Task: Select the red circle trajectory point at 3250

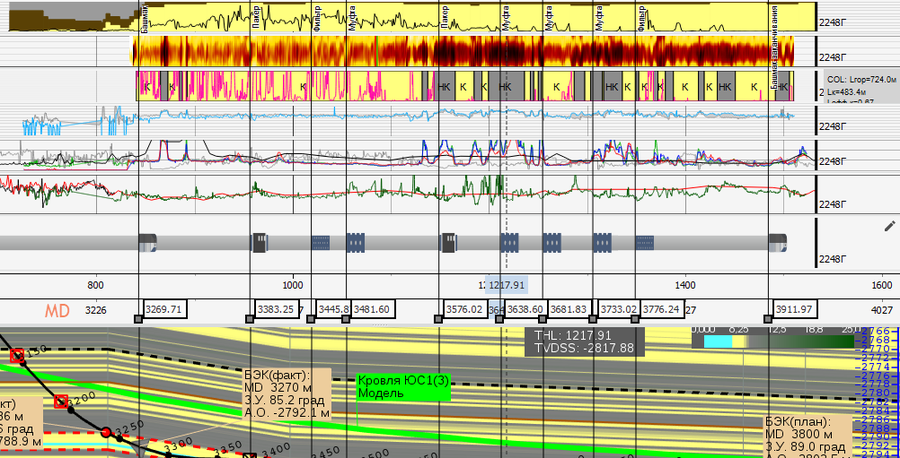Action: pos(106,432)
